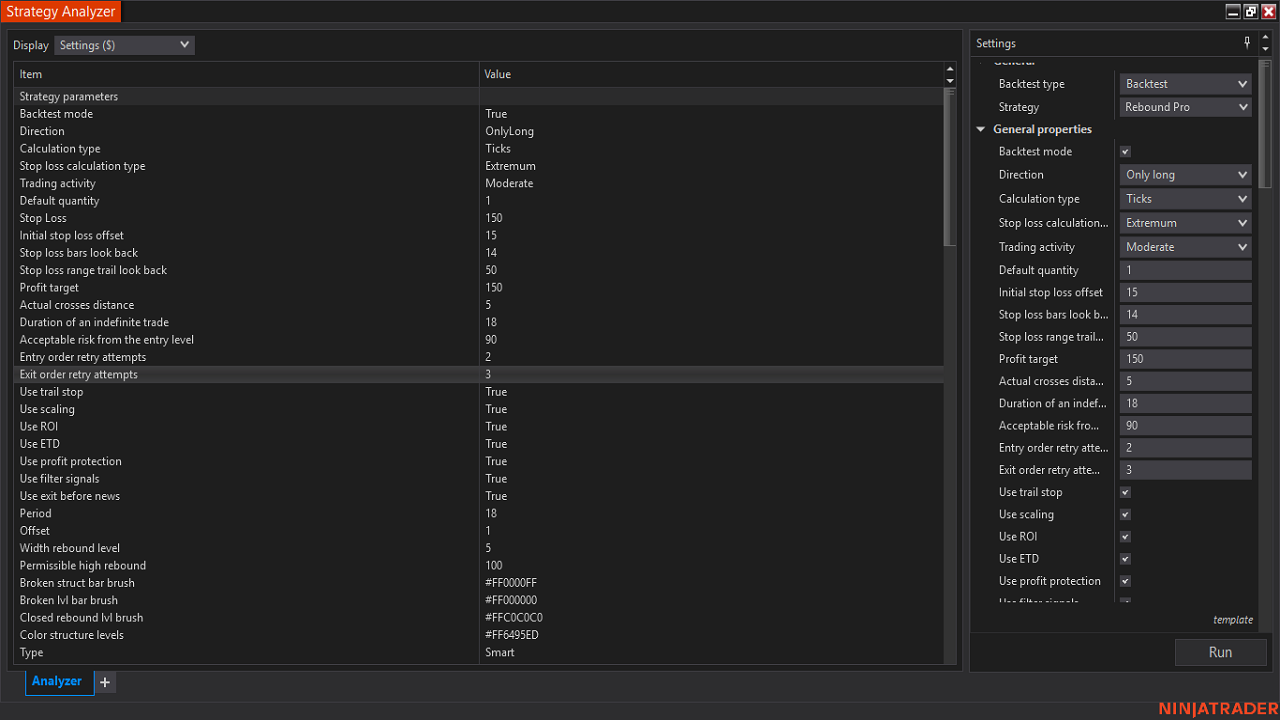
Task: Select the Width rebound level row
Action: [x=479, y=548]
